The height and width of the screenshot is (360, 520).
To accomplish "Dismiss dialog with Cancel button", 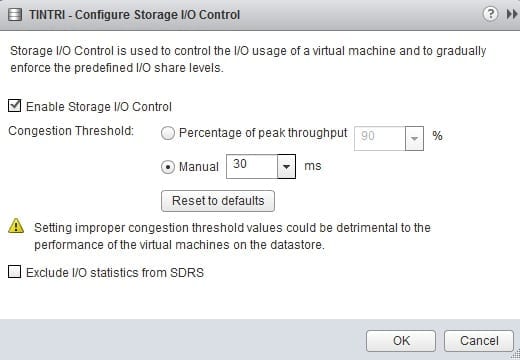I will point(479,341).
